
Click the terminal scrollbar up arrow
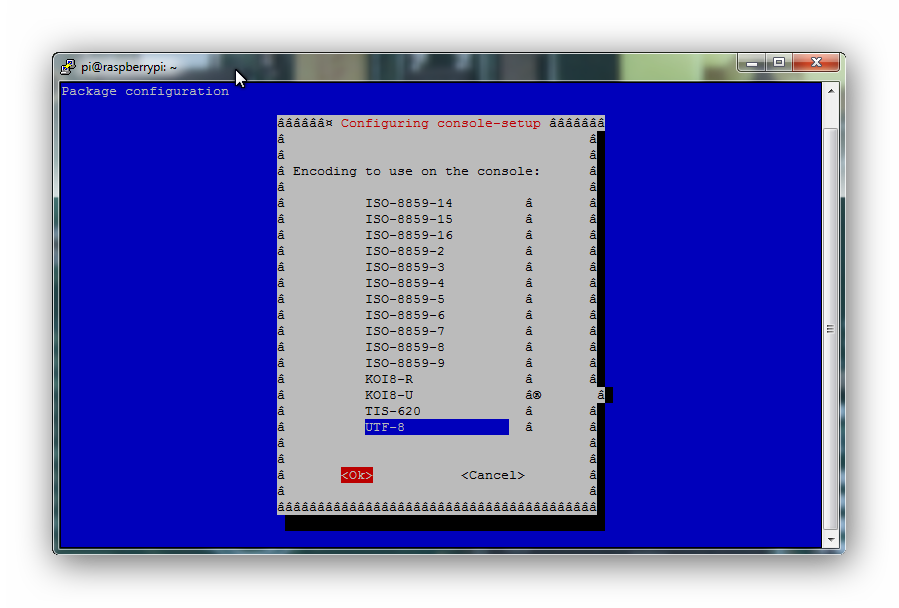pyautogui.click(x=830, y=91)
